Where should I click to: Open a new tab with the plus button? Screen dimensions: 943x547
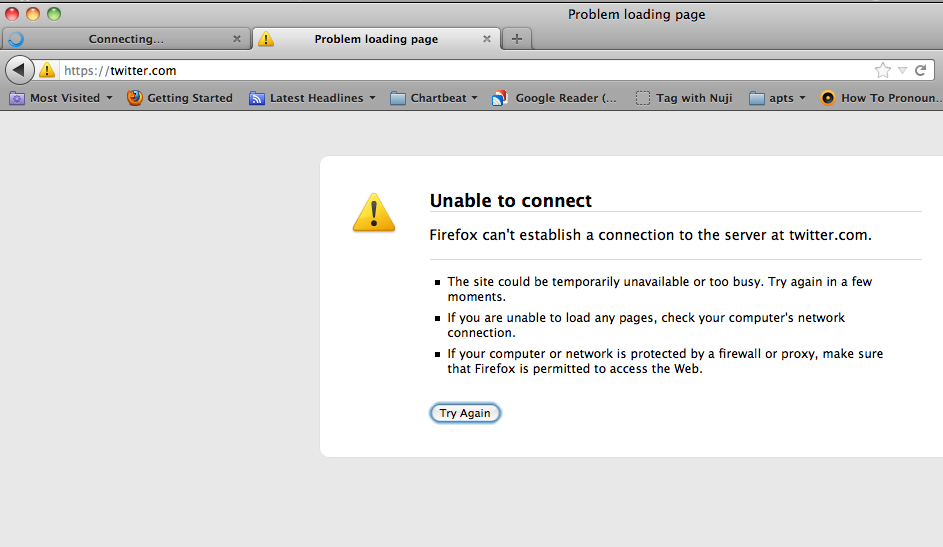click(x=517, y=39)
